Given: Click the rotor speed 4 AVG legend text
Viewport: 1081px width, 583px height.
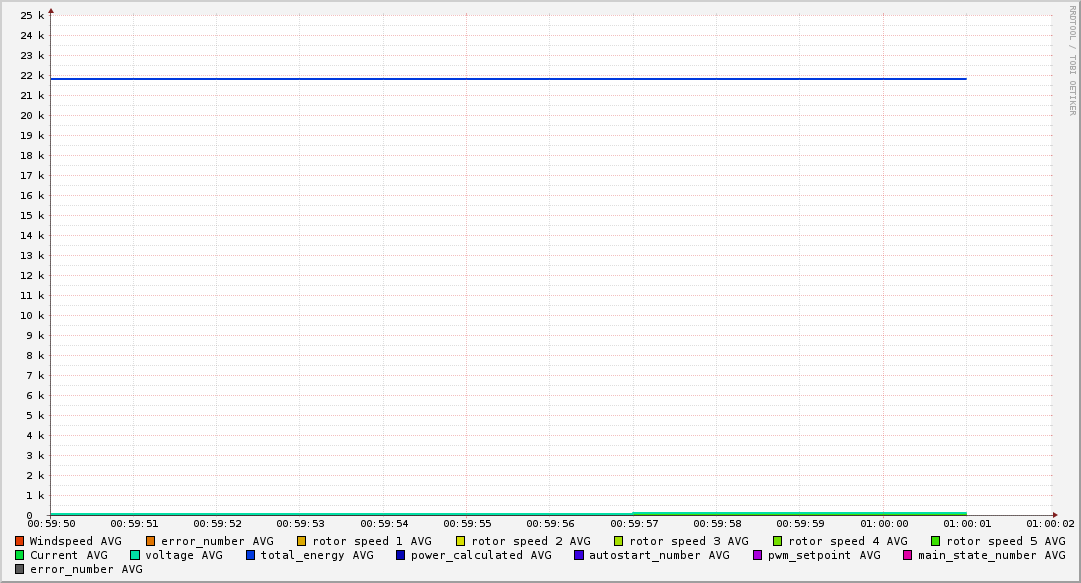Looking at the screenshot, I should (847, 541).
